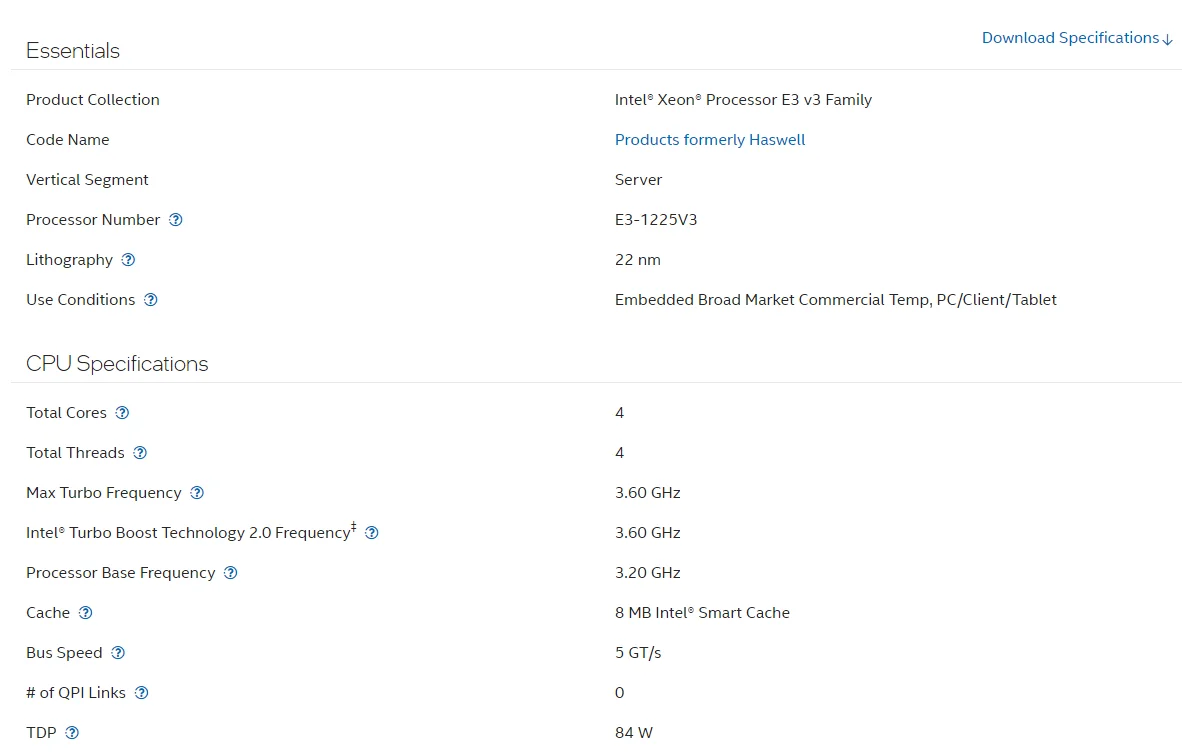Open the Total Cores help icon

122,413
